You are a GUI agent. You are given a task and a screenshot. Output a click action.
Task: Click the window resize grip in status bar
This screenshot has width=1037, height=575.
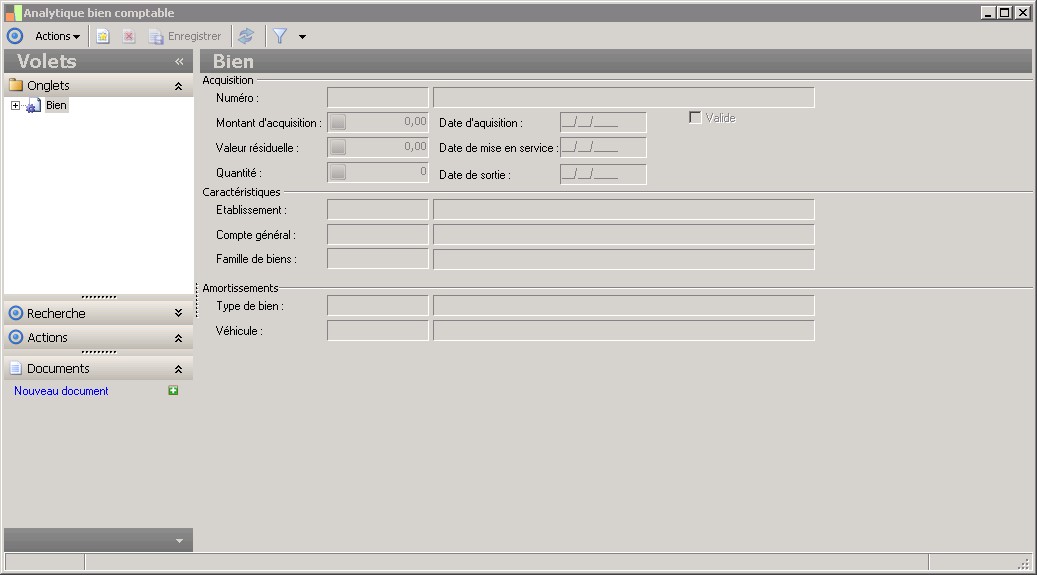tap(1024, 563)
